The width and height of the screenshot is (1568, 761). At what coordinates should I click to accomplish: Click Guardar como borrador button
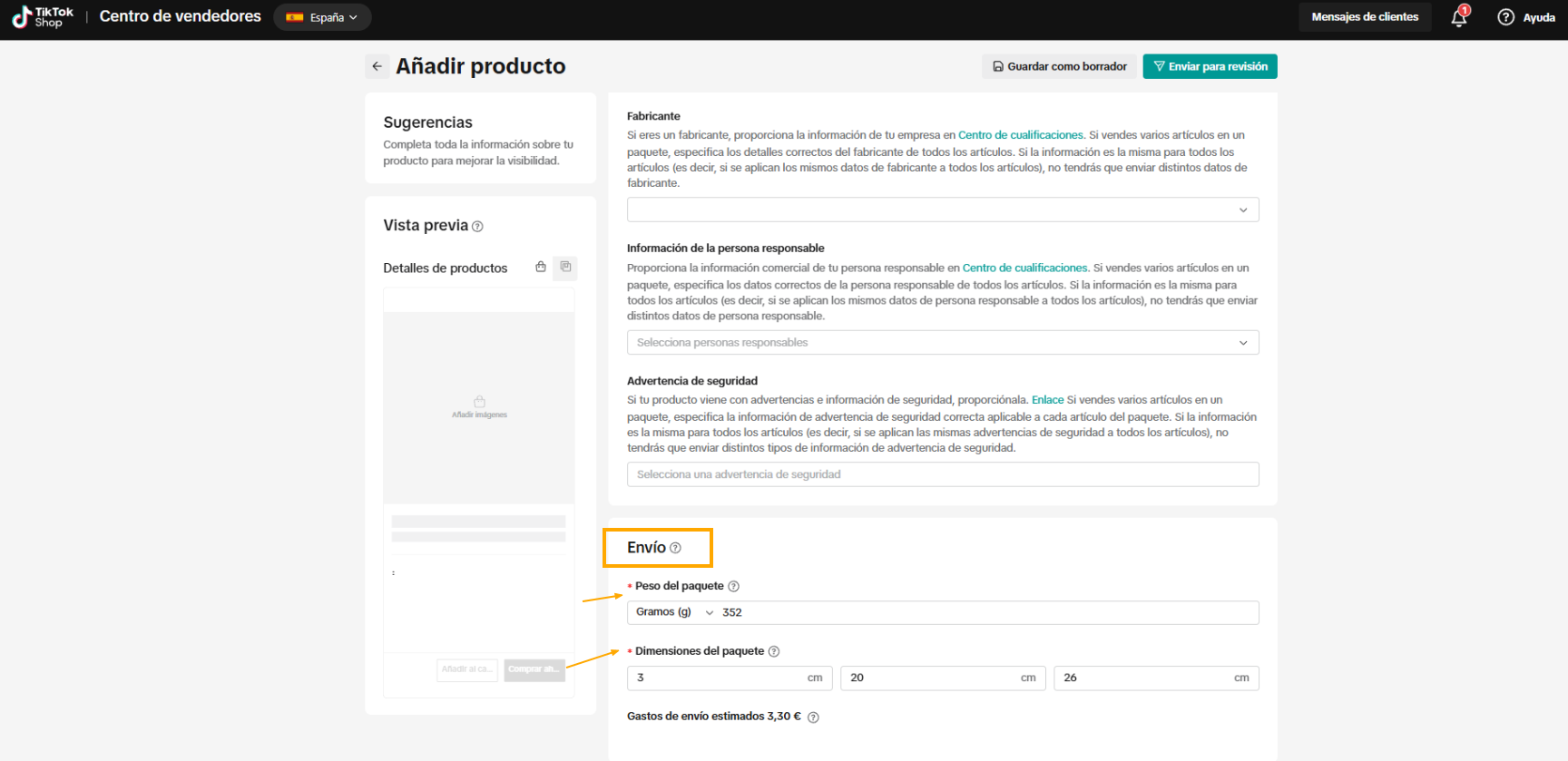coord(1059,66)
